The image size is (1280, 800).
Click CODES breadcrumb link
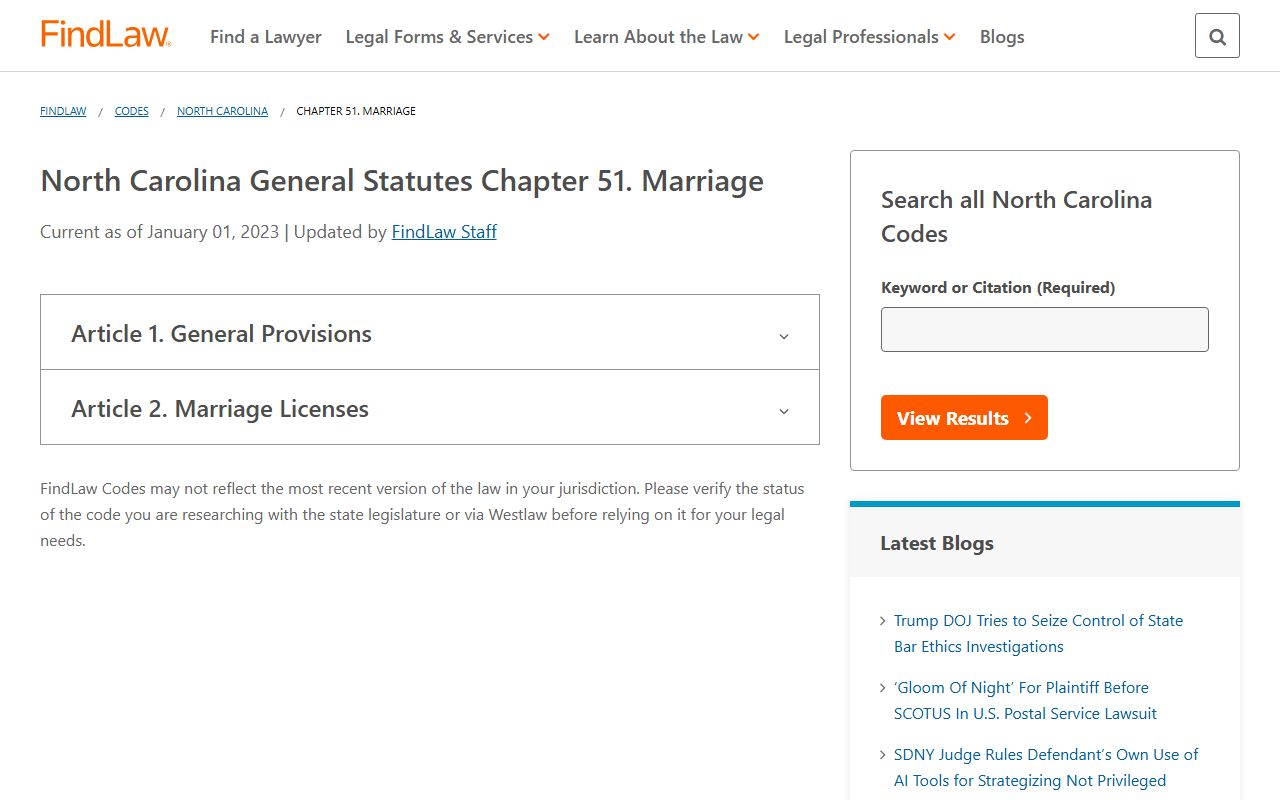[132, 111]
